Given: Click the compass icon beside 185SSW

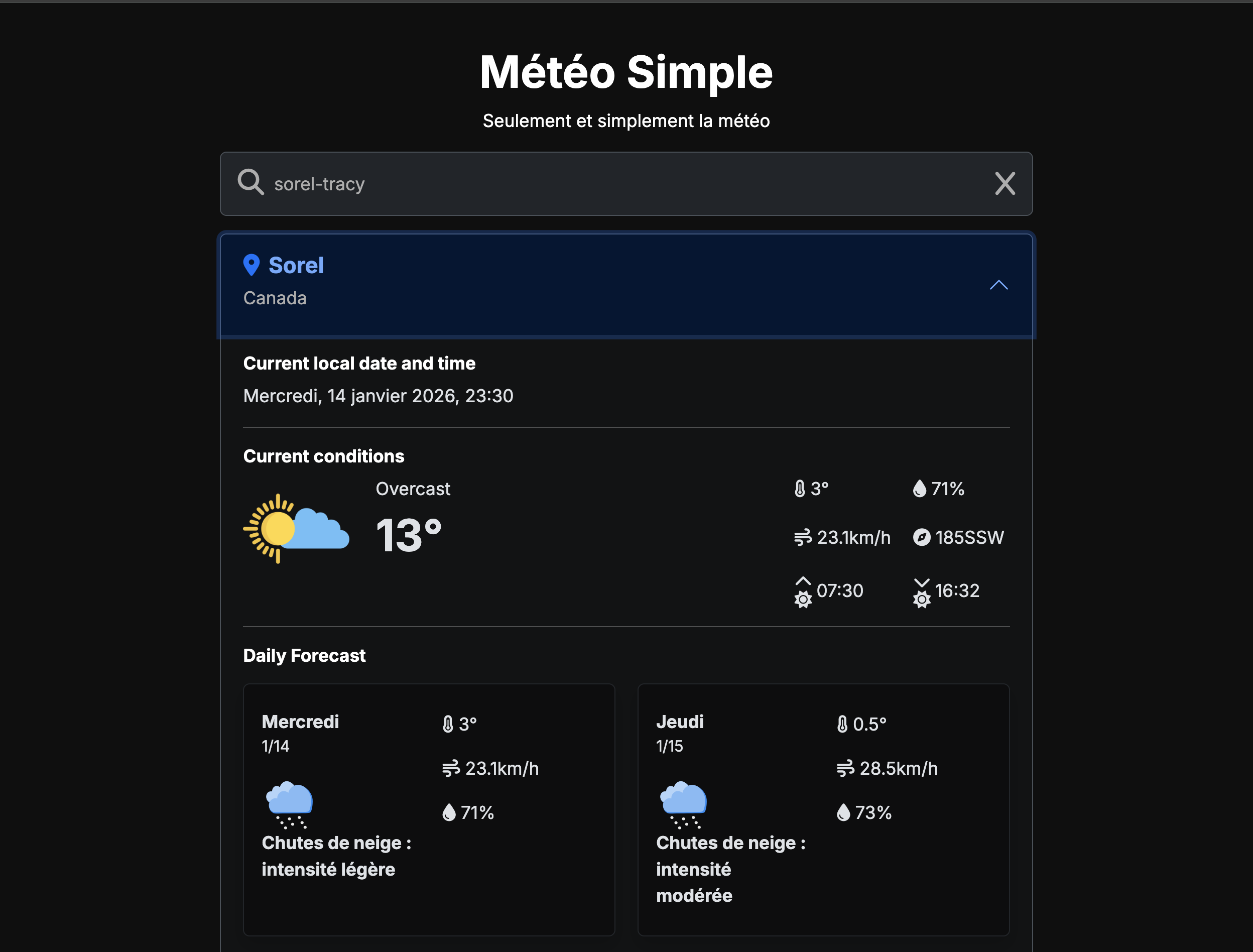Looking at the screenshot, I should click(x=923, y=537).
